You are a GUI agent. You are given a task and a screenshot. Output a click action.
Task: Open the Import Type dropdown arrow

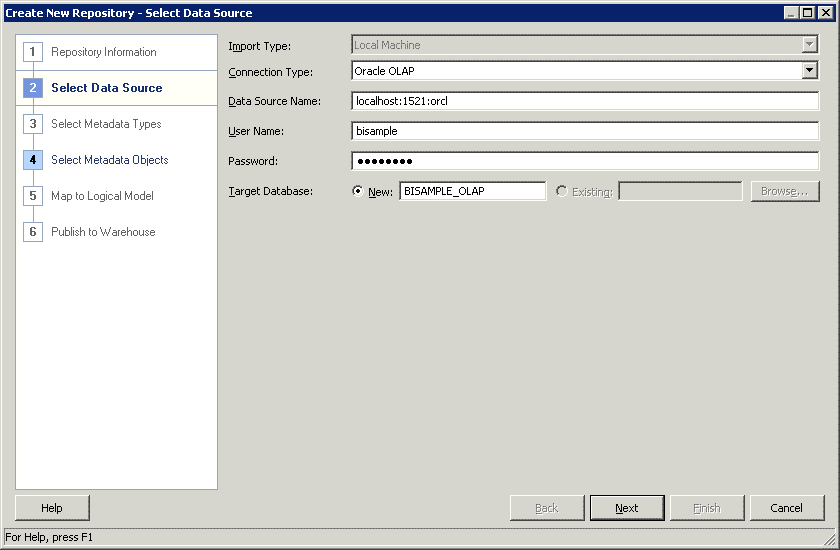click(809, 44)
